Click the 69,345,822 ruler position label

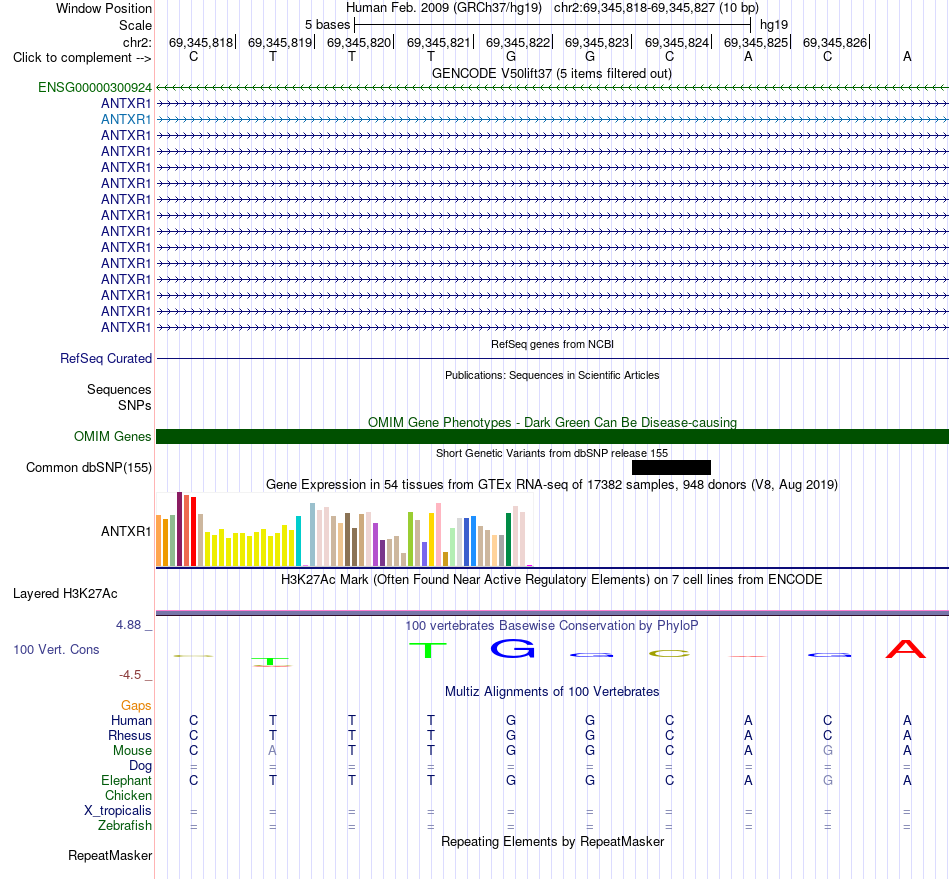coord(517,42)
